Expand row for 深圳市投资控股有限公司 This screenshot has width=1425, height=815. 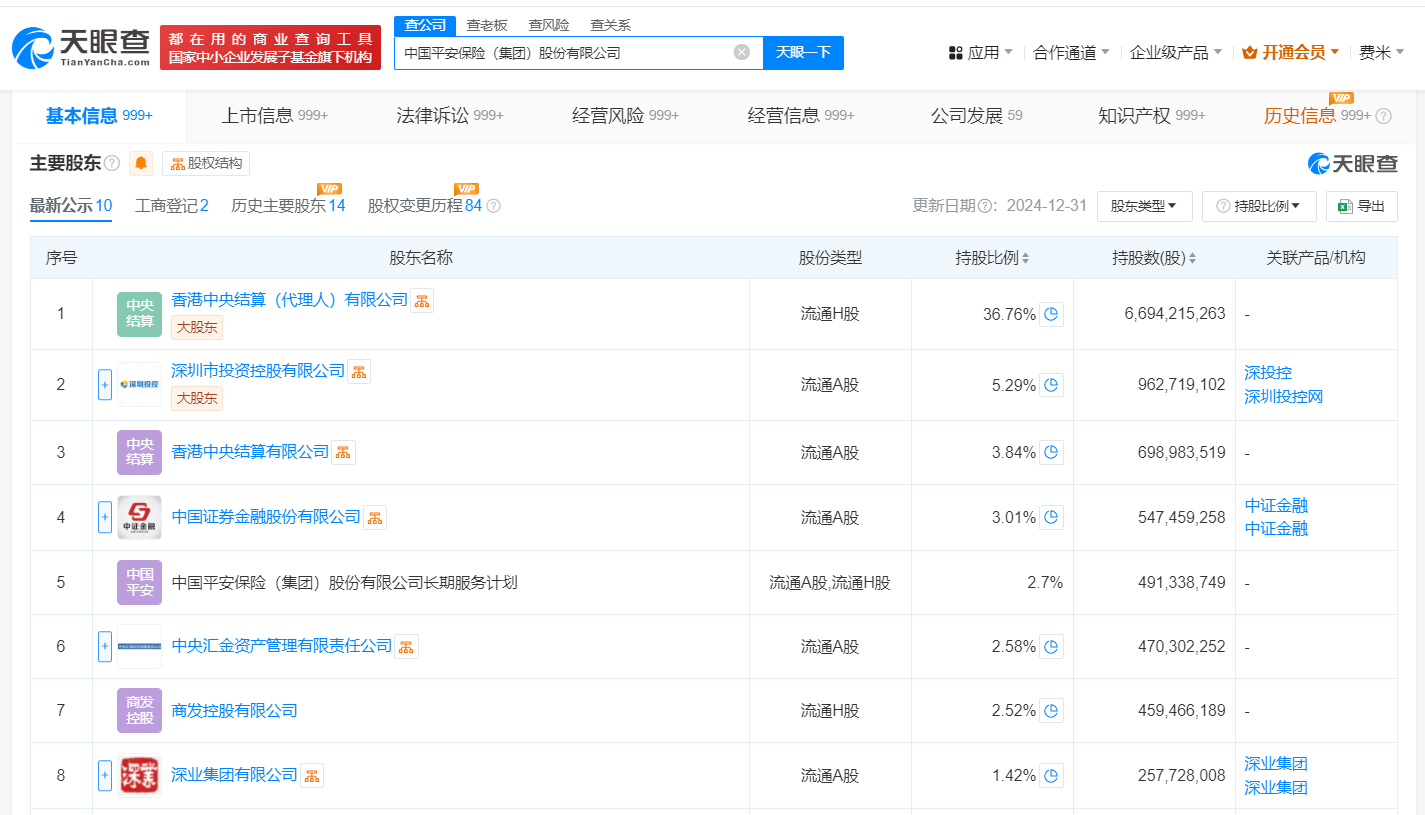click(x=105, y=385)
